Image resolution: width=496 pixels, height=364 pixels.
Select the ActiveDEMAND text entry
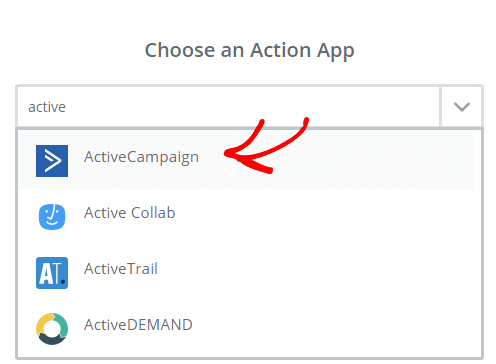(x=138, y=325)
